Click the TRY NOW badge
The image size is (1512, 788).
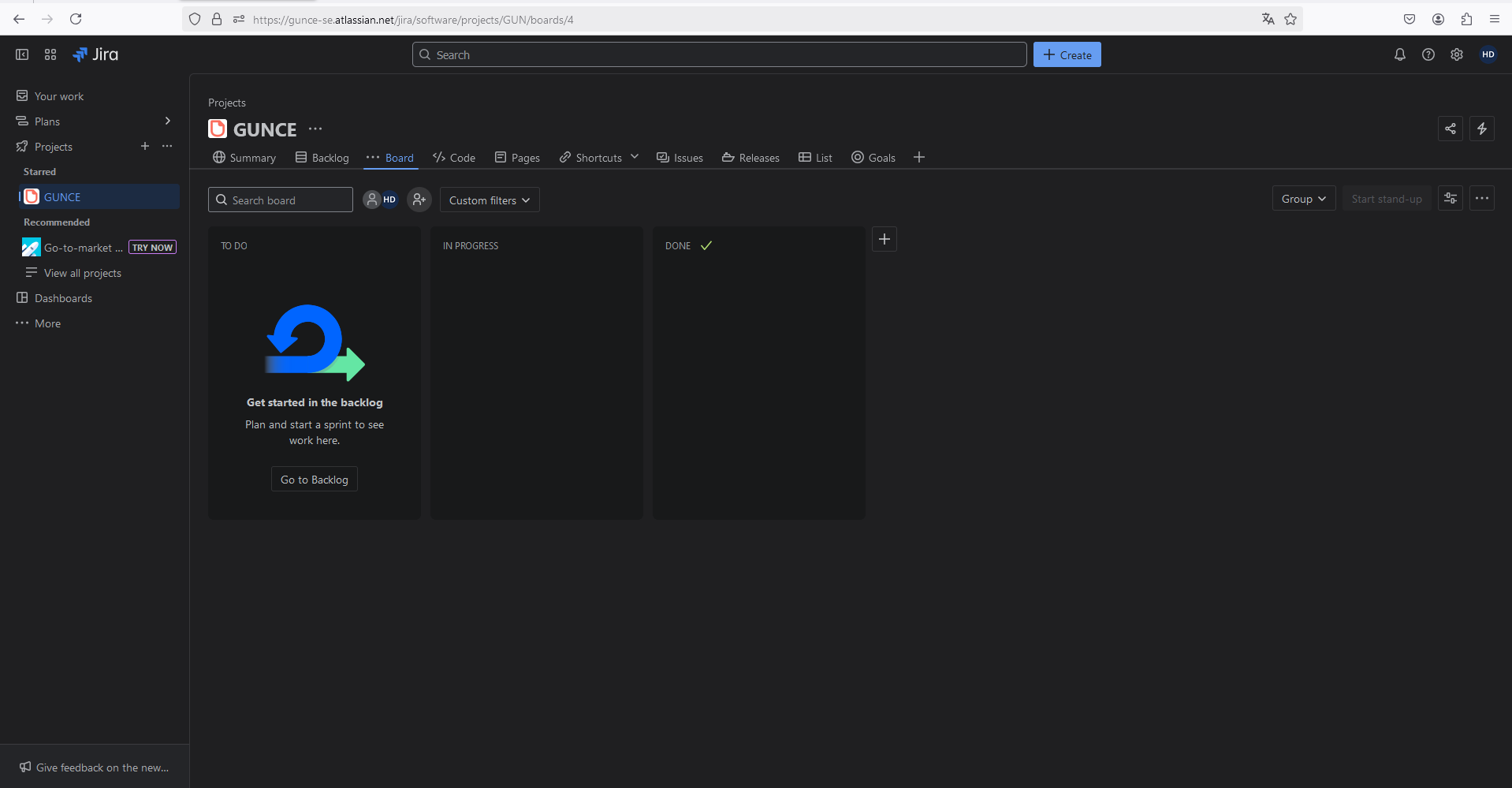click(x=152, y=248)
